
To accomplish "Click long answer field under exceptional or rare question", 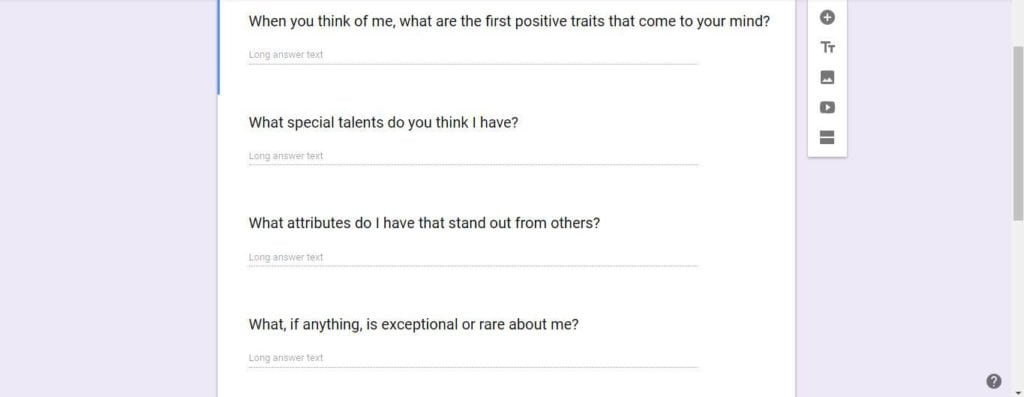I will (473, 358).
